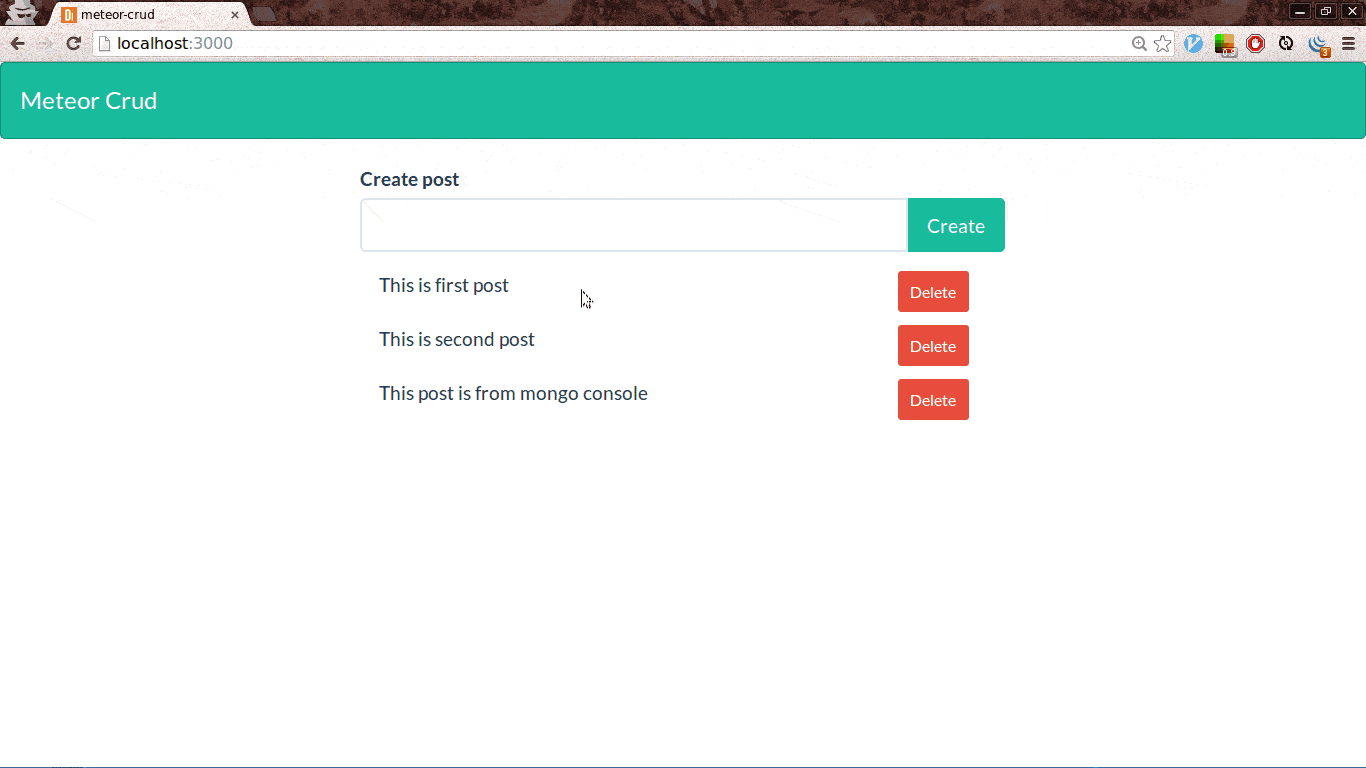Open the Chrome hamburger menu
The height and width of the screenshot is (768, 1366).
[1349, 43]
